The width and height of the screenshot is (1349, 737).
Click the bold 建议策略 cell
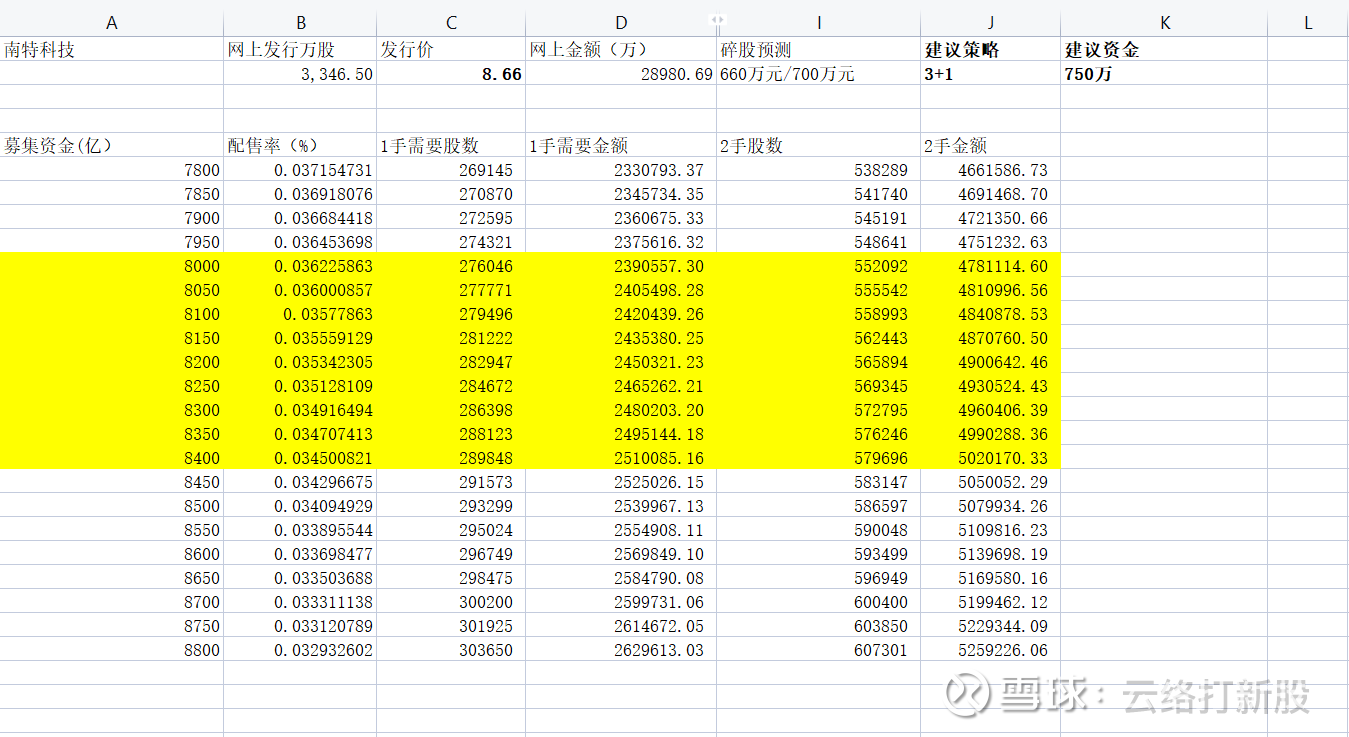tap(991, 49)
